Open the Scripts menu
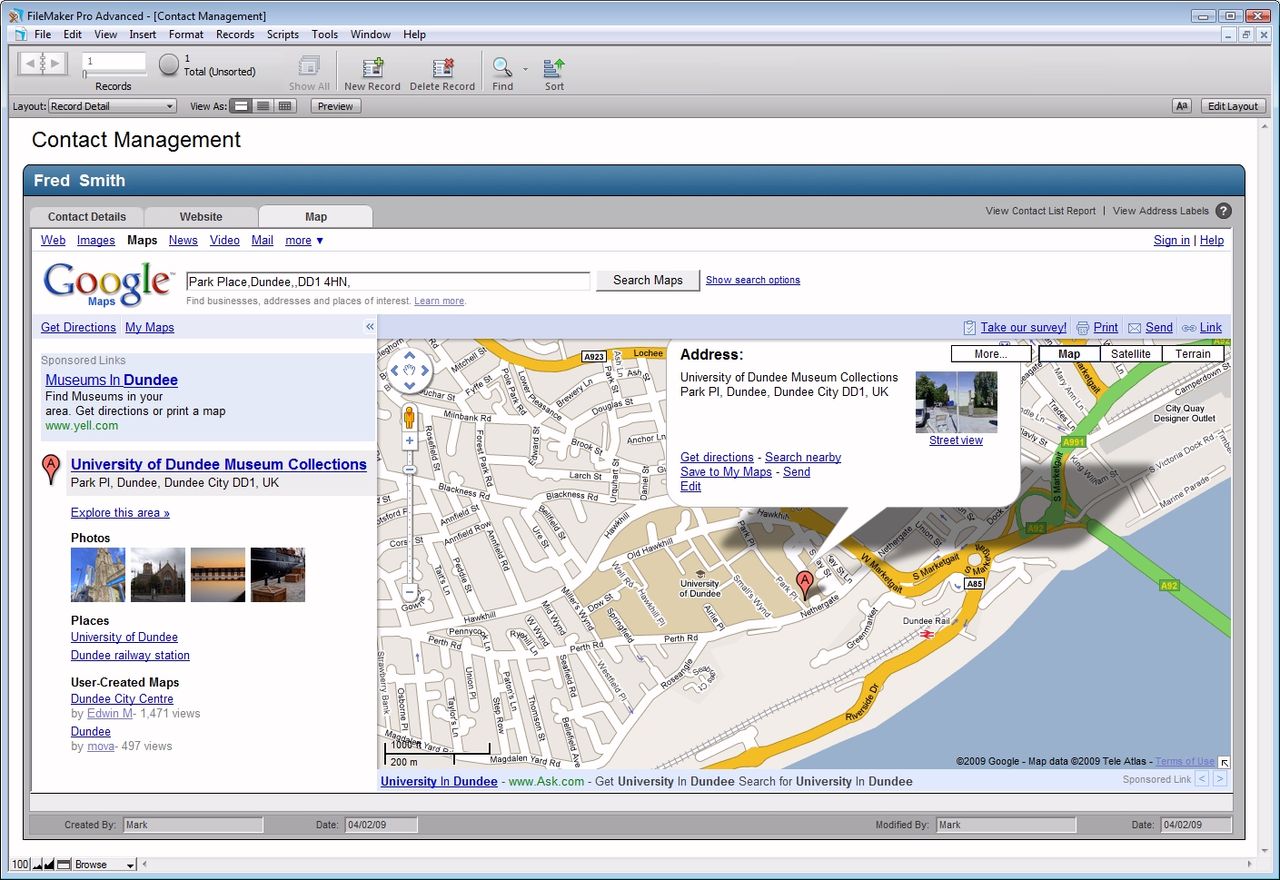1280x880 pixels. (x=283, y=34)
